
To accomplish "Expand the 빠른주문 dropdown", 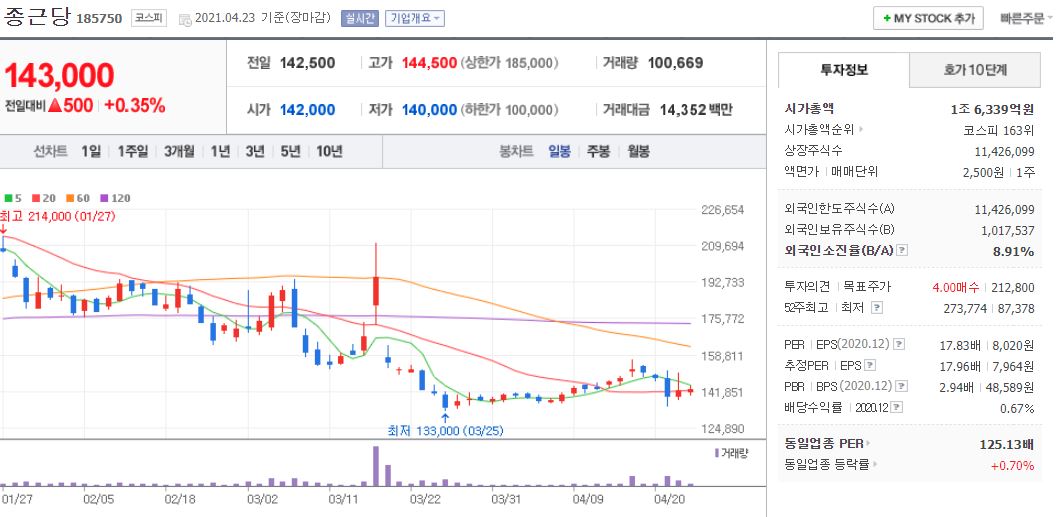I will (1027, 18).
